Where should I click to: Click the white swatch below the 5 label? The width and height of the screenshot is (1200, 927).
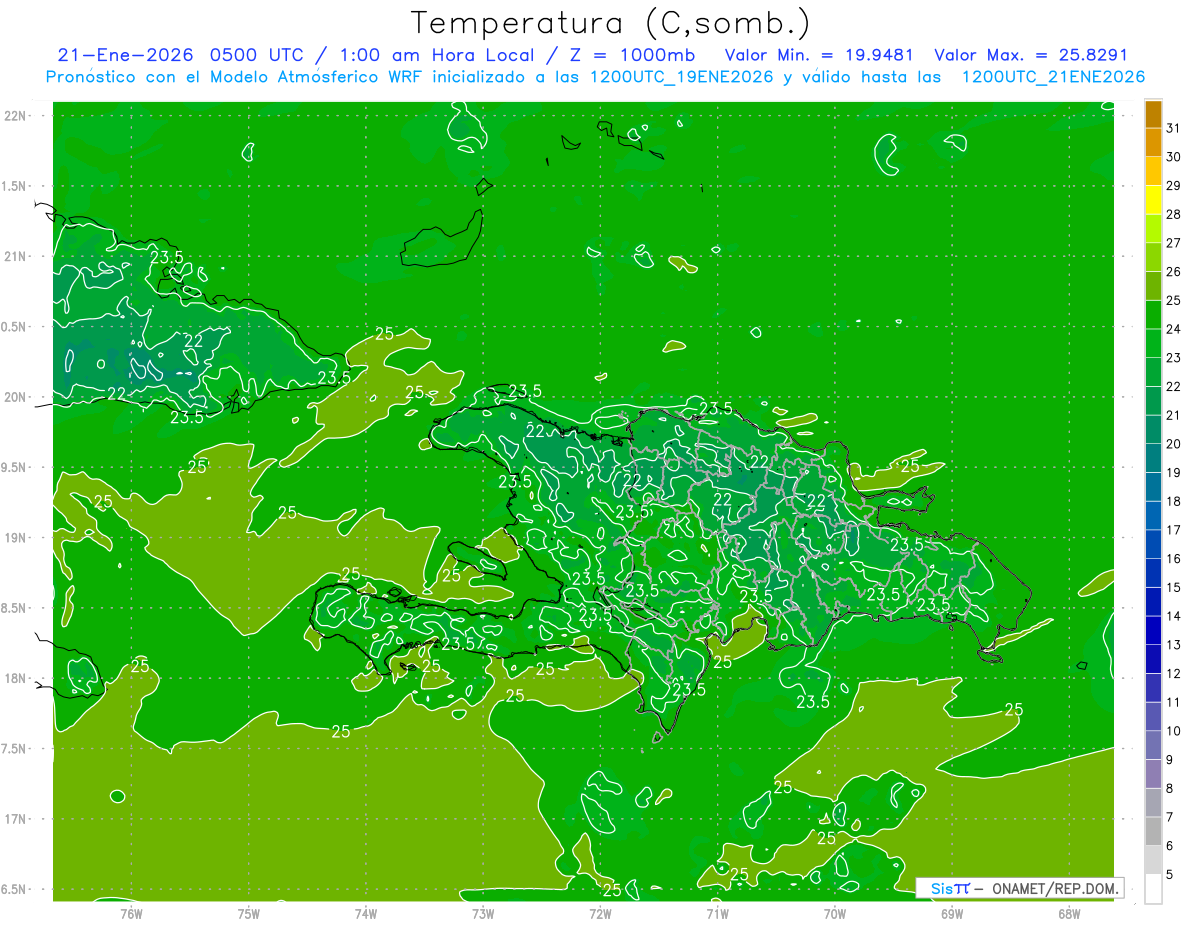pyautogui.click(x=1153, y=889)
